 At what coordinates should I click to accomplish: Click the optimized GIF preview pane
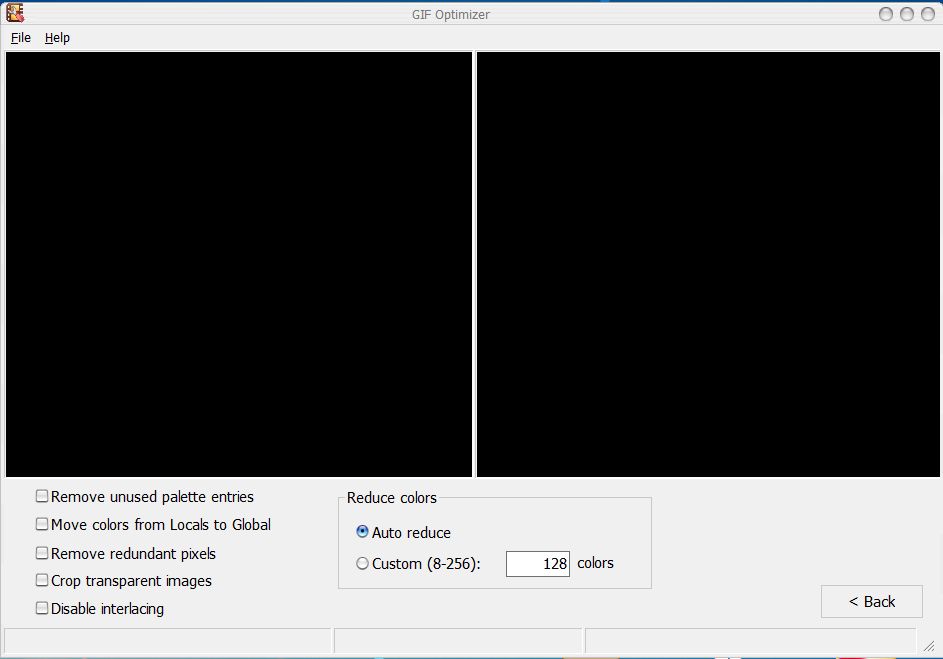708,263
